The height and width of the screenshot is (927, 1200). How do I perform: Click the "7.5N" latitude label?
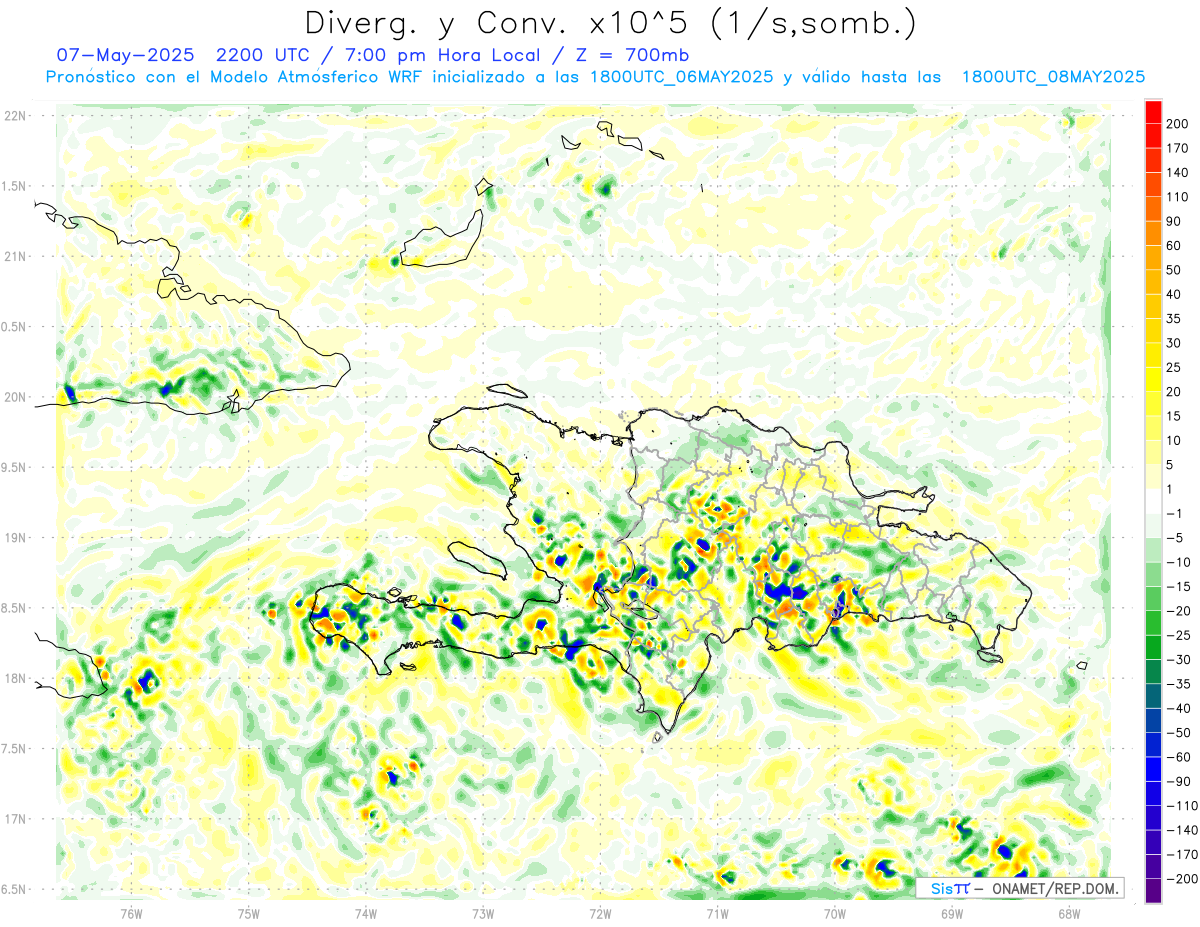pyautogui.click(x=15, y=749)
